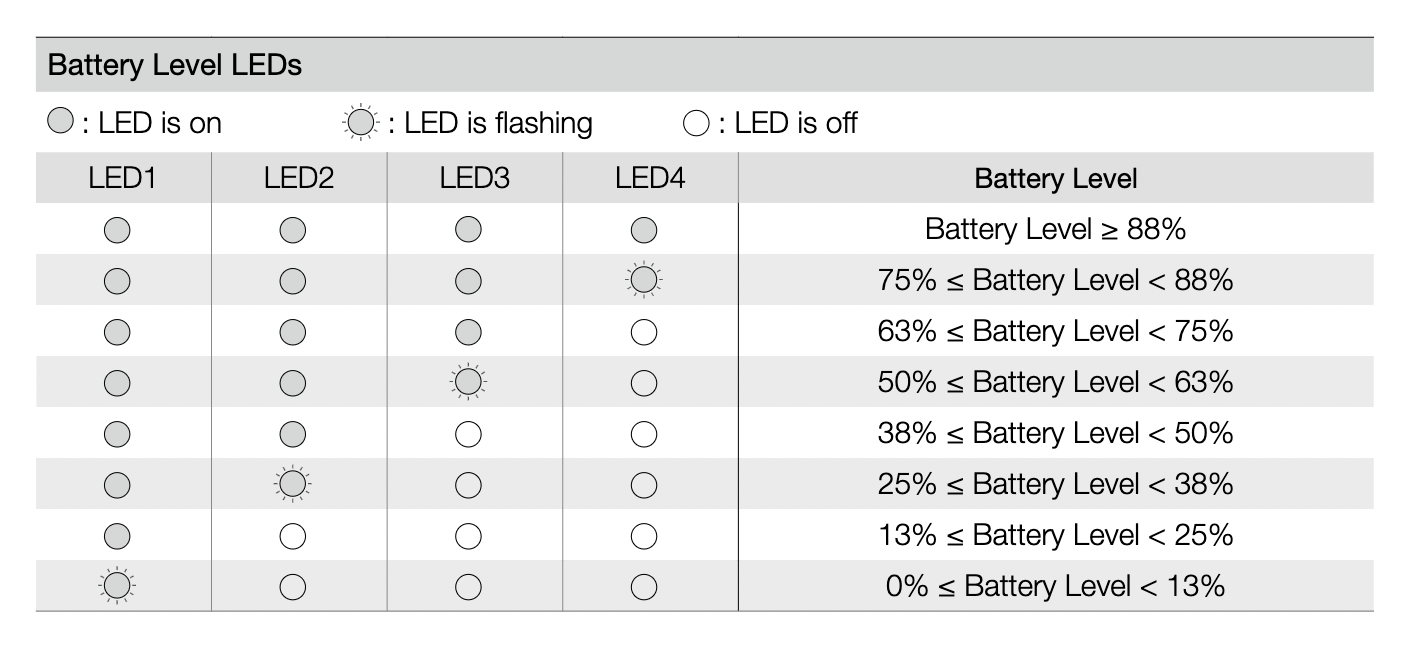Click the "LED is on" legend icon
This screenshot has width=1412, height=662.
tap(61, 123)
